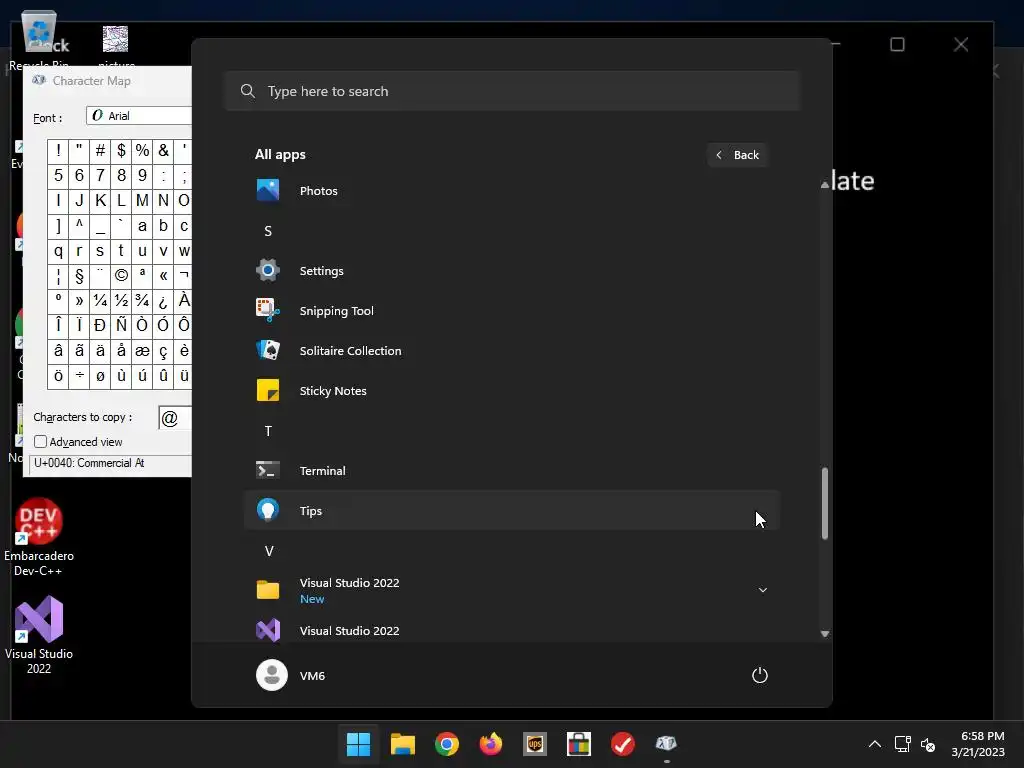Open the power options button
The height and width of the screenshot is (768, 1024).
pyautogui.click(x=760, y=675)
